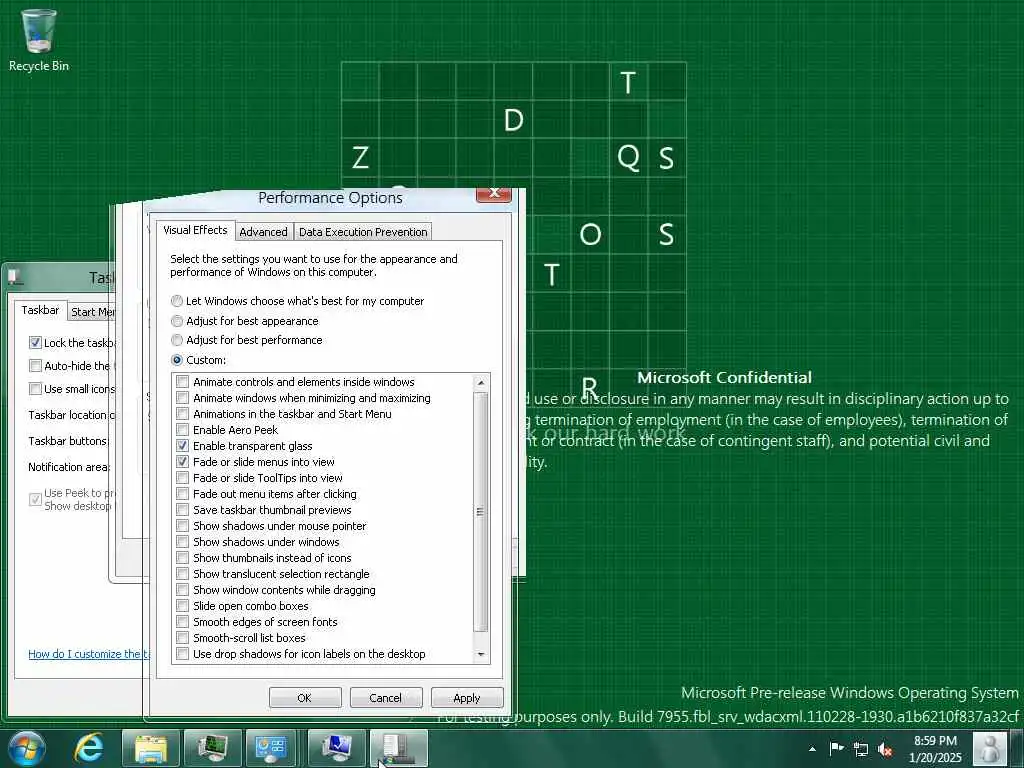Check Show translucent selection rectangle
This screenshot has width=1024, height=768.
tap(183, 574)
